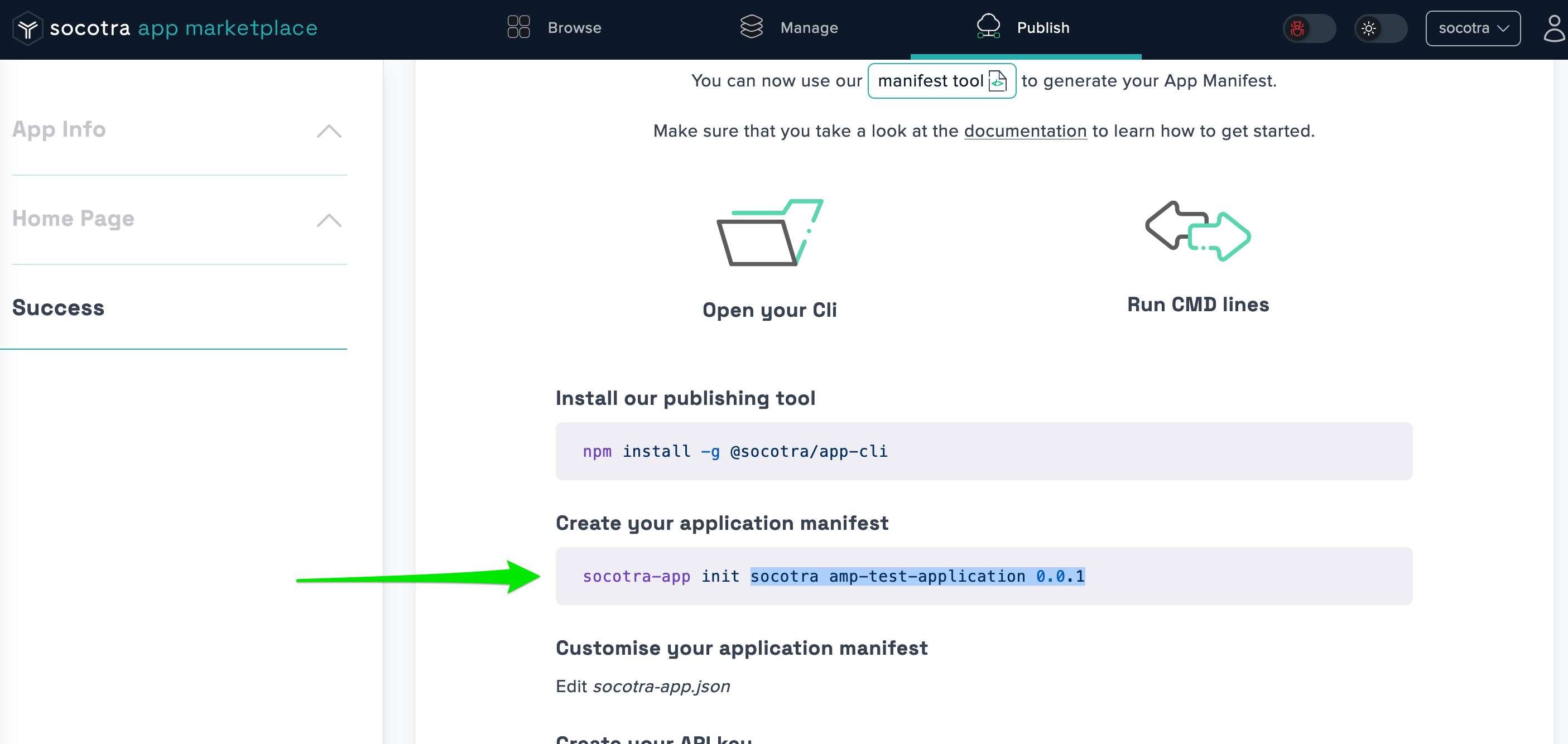Click the socotra-app init command code block
Viewport: 1568px width, 744px height.
pyautogui.click(x=984, y=576)
